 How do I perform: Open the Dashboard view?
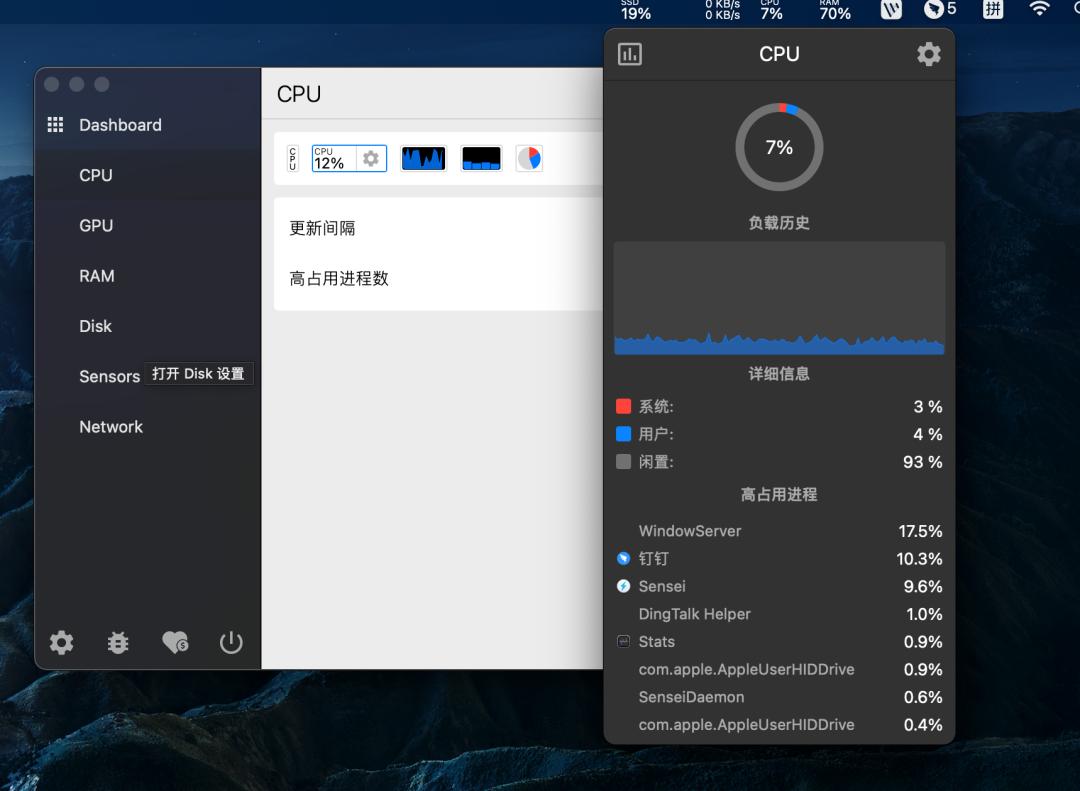tap(120, 124)
